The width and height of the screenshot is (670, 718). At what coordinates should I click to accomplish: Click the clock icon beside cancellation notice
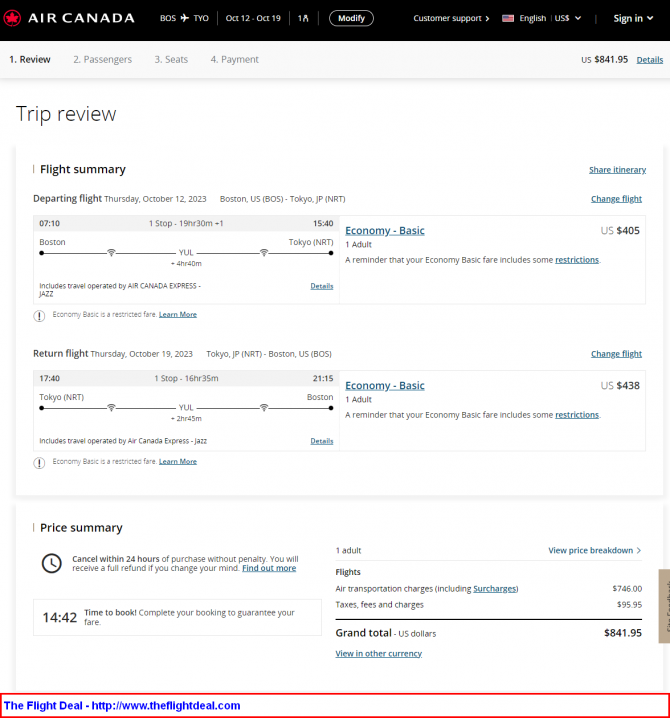[x=52, y=563]
